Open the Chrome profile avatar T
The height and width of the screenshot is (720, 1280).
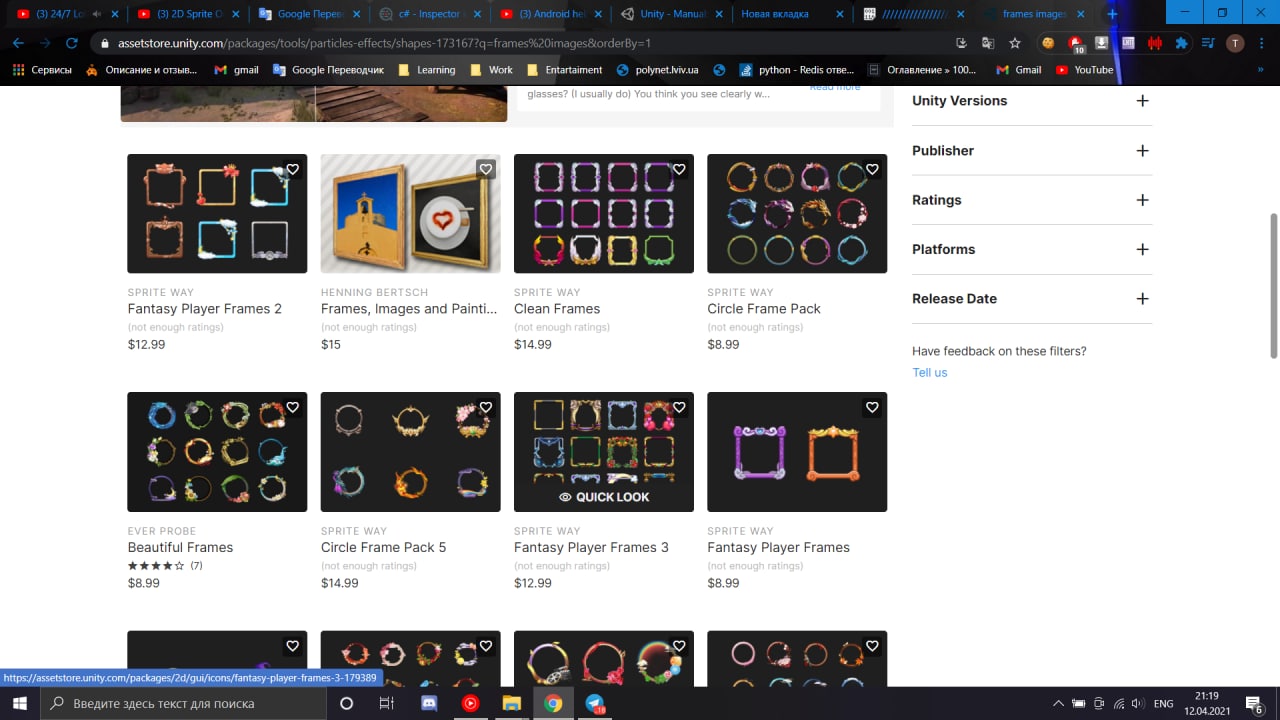1235,43
